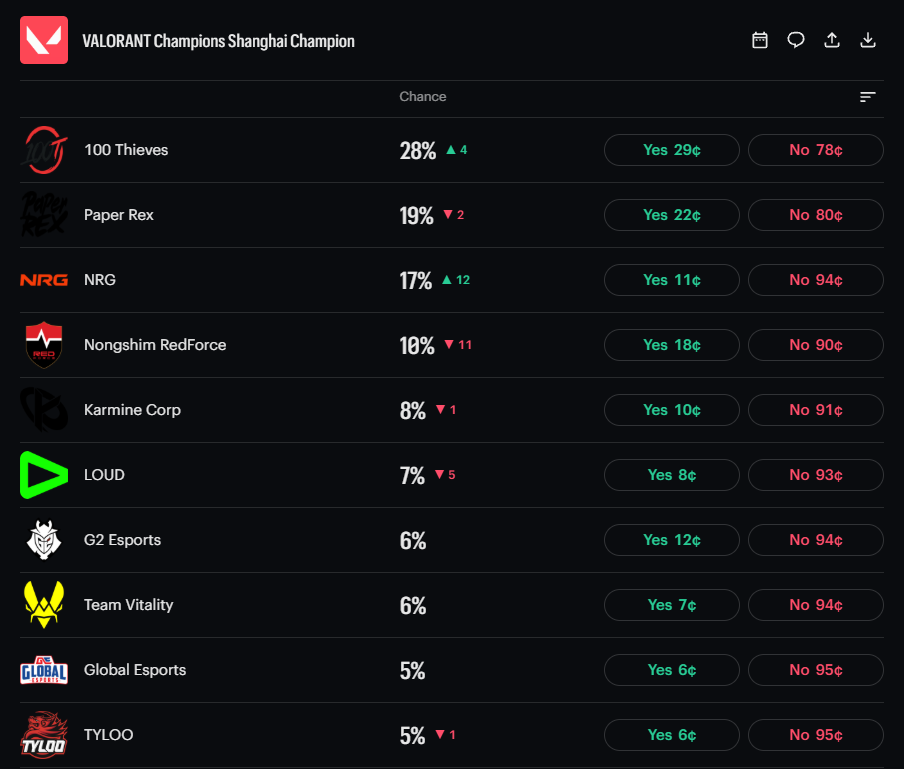Click the Karmine Corp team logo
Screen dimensions: 904x769
point(44,410)
